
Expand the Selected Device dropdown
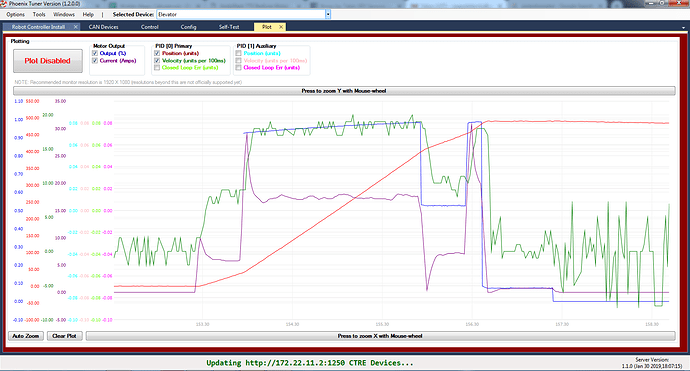tap(328, 15)
